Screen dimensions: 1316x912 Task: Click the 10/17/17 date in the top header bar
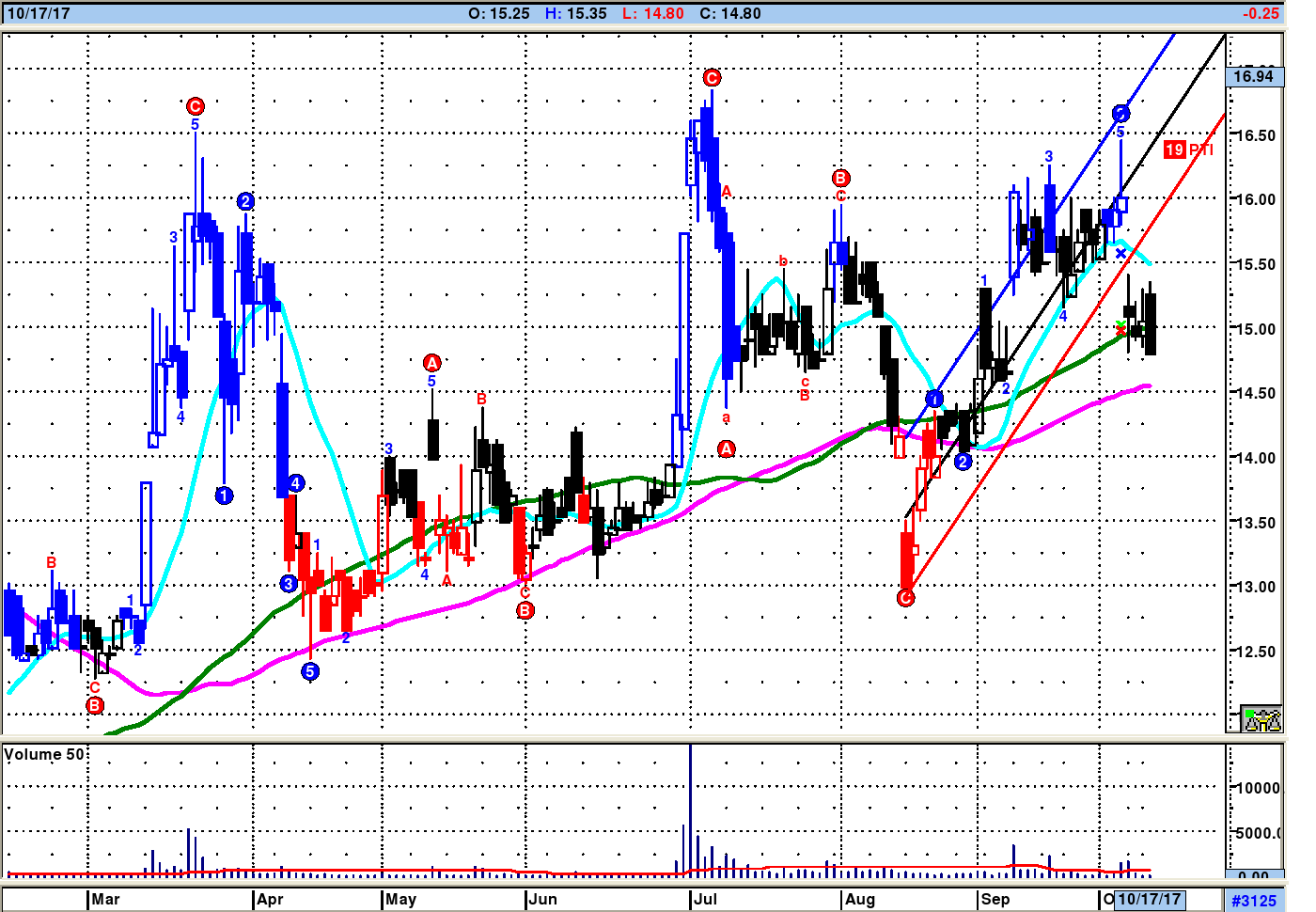(x=39, y=13)
